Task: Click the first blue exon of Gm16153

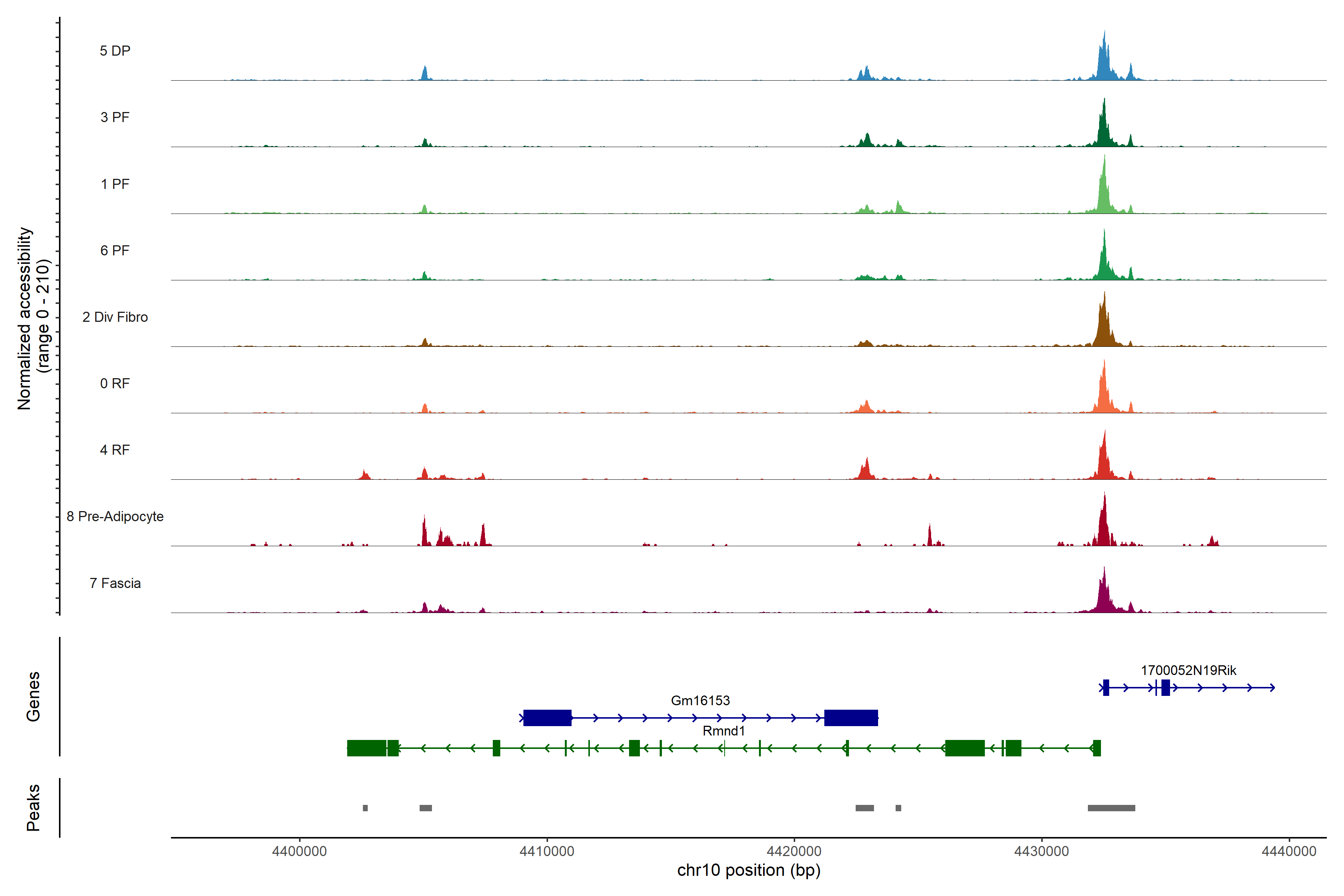Action: click(x=547, y=718)
